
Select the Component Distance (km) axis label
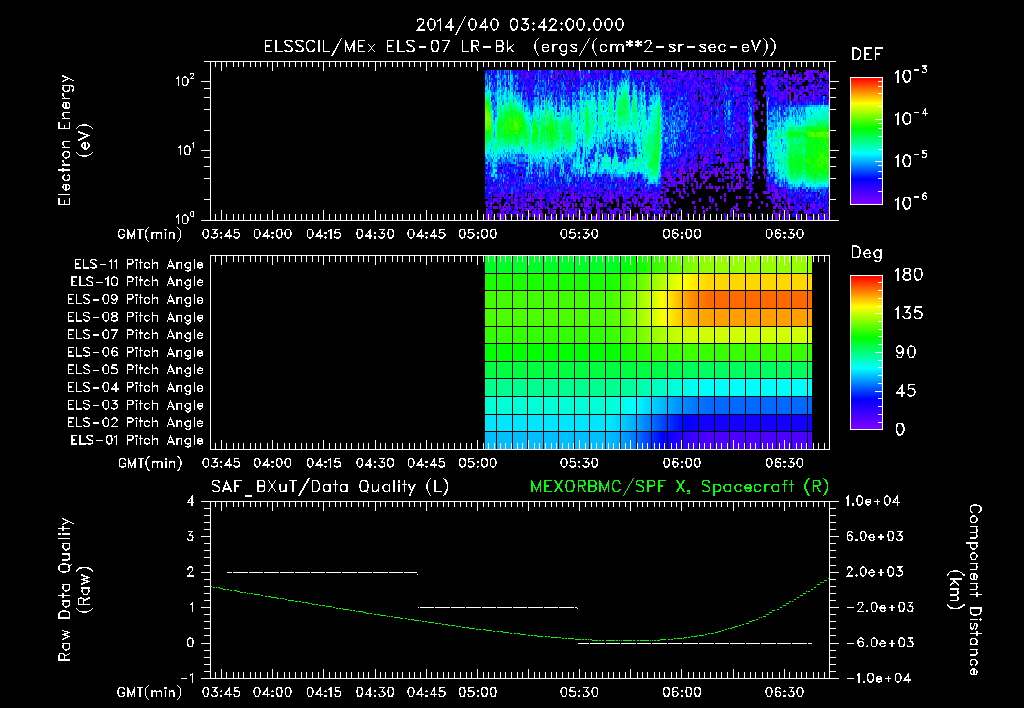coord(965,590)
